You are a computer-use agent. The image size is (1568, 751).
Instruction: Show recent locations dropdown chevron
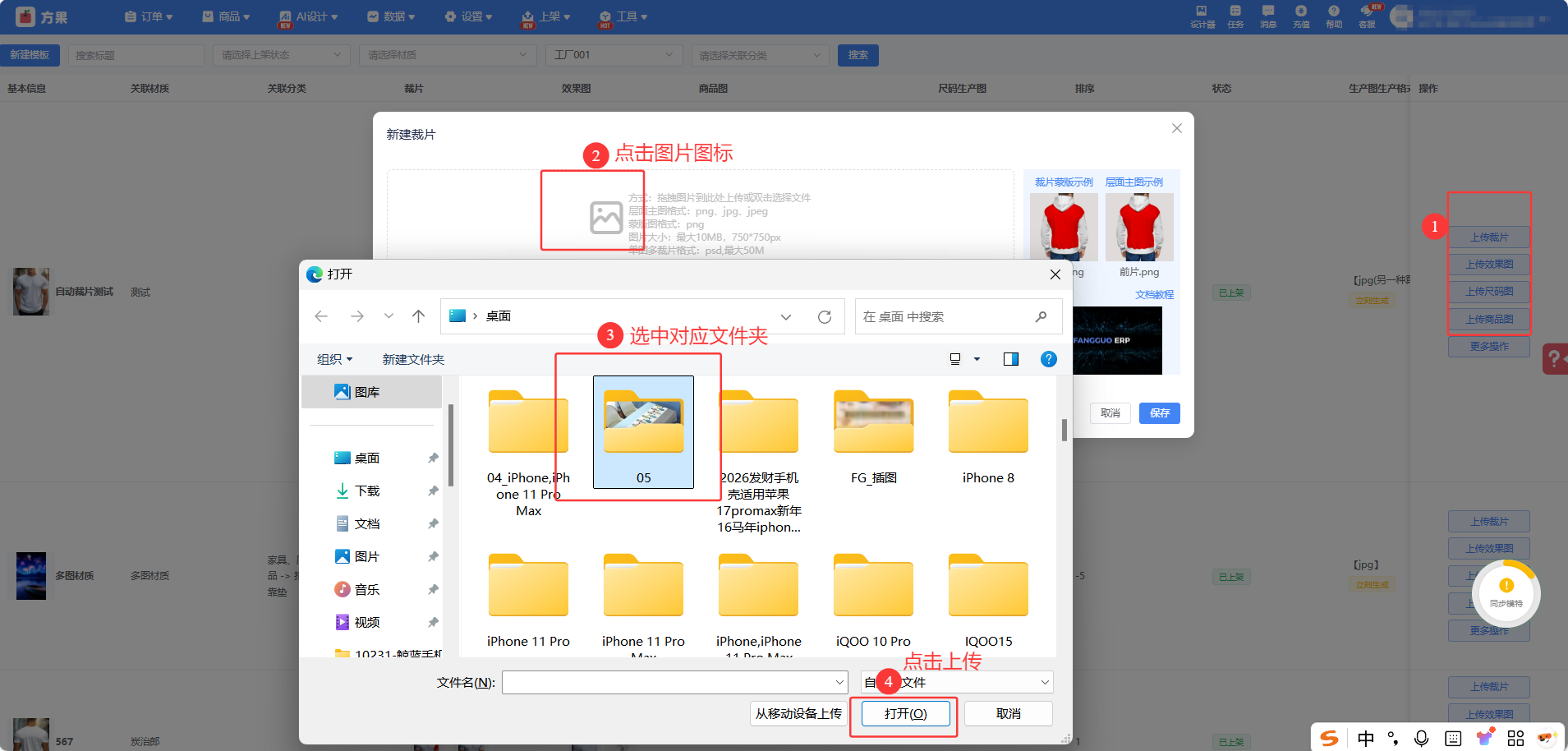point(389,316)
